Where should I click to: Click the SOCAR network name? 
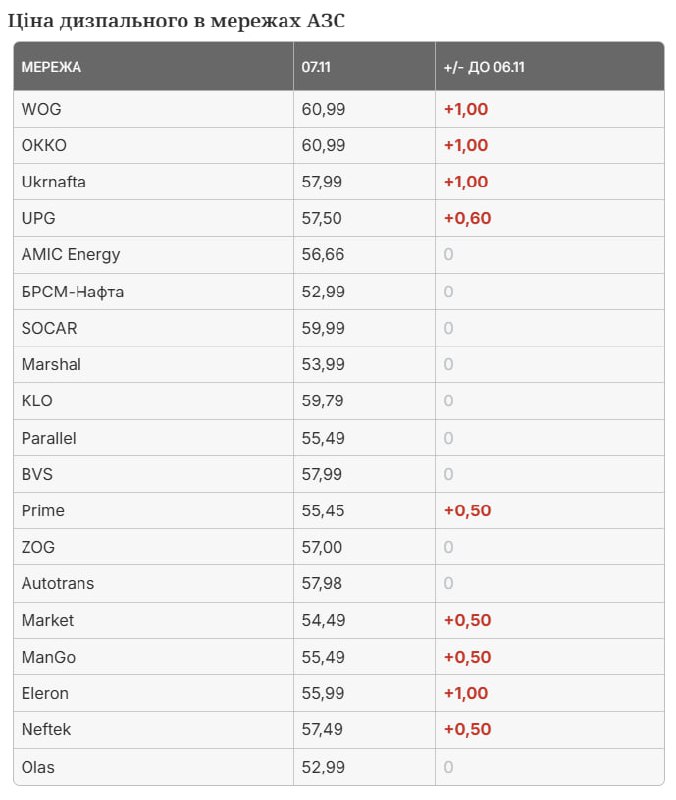point(49,328)
